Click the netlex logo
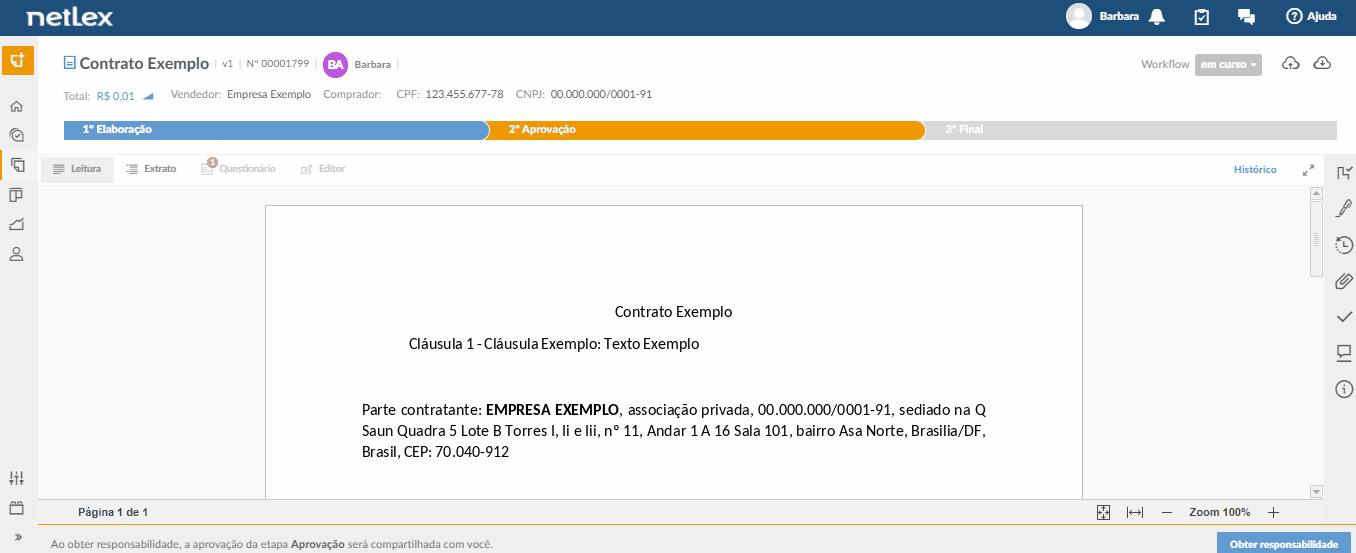This screenshot has width=1356, height=553. (70, 17)
